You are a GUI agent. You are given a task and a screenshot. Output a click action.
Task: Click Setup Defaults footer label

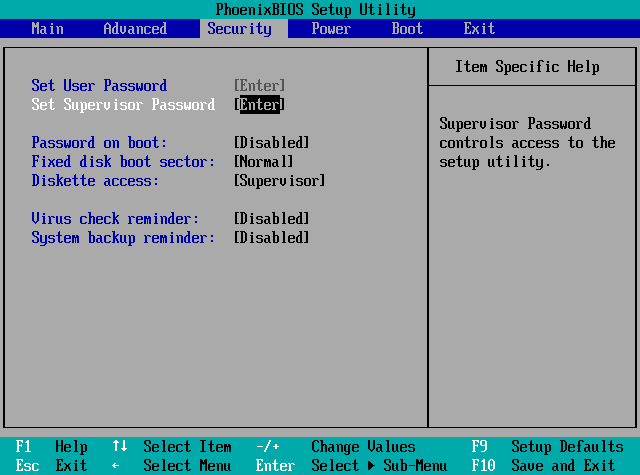pos(567,446)
